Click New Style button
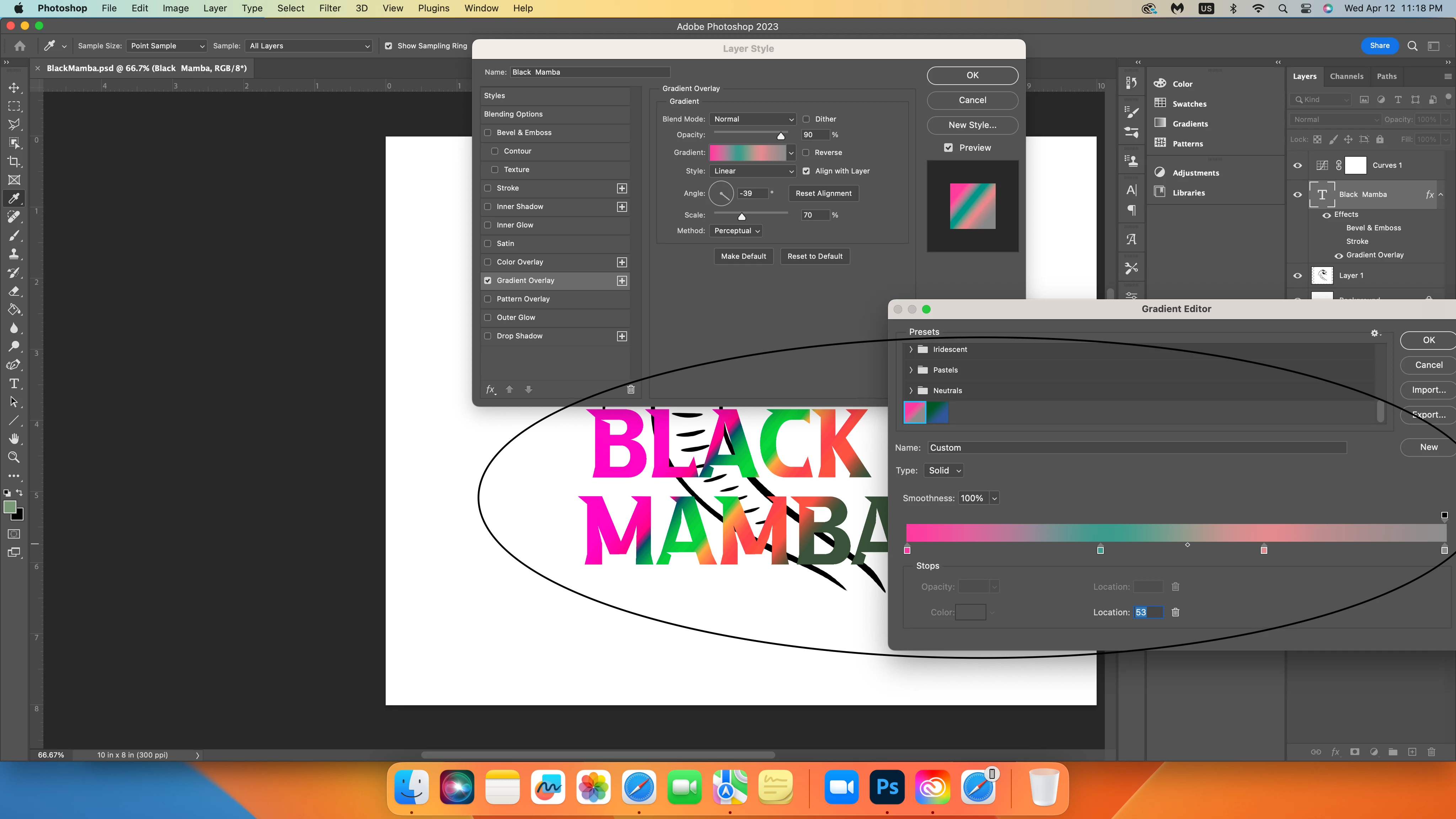 [972, 125]
